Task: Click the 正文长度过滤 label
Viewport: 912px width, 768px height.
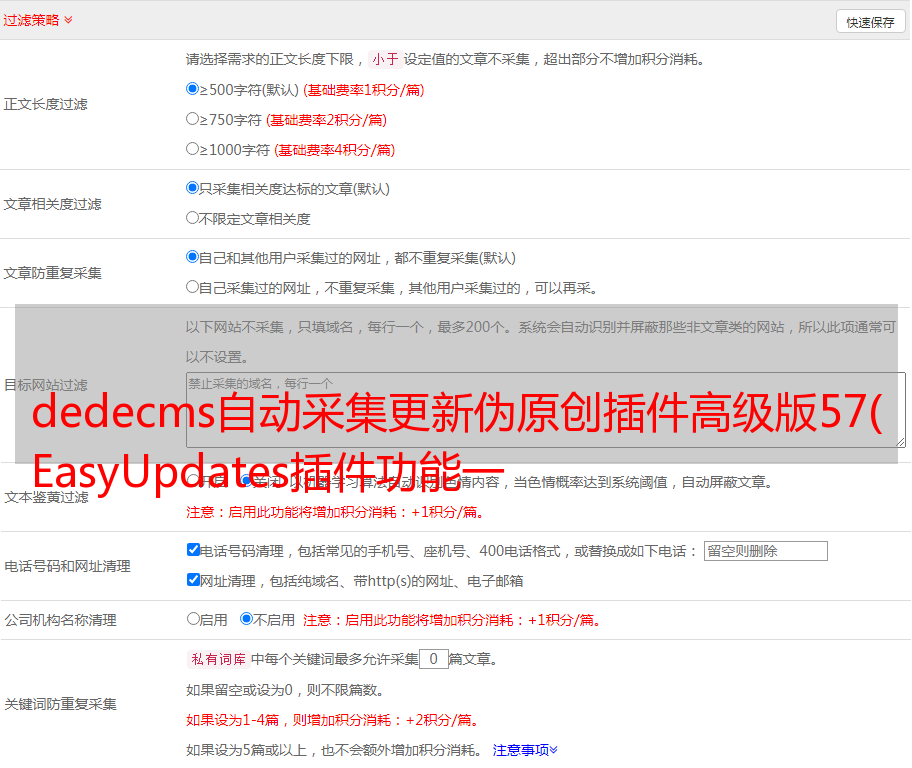Action: tap(45, 104)
